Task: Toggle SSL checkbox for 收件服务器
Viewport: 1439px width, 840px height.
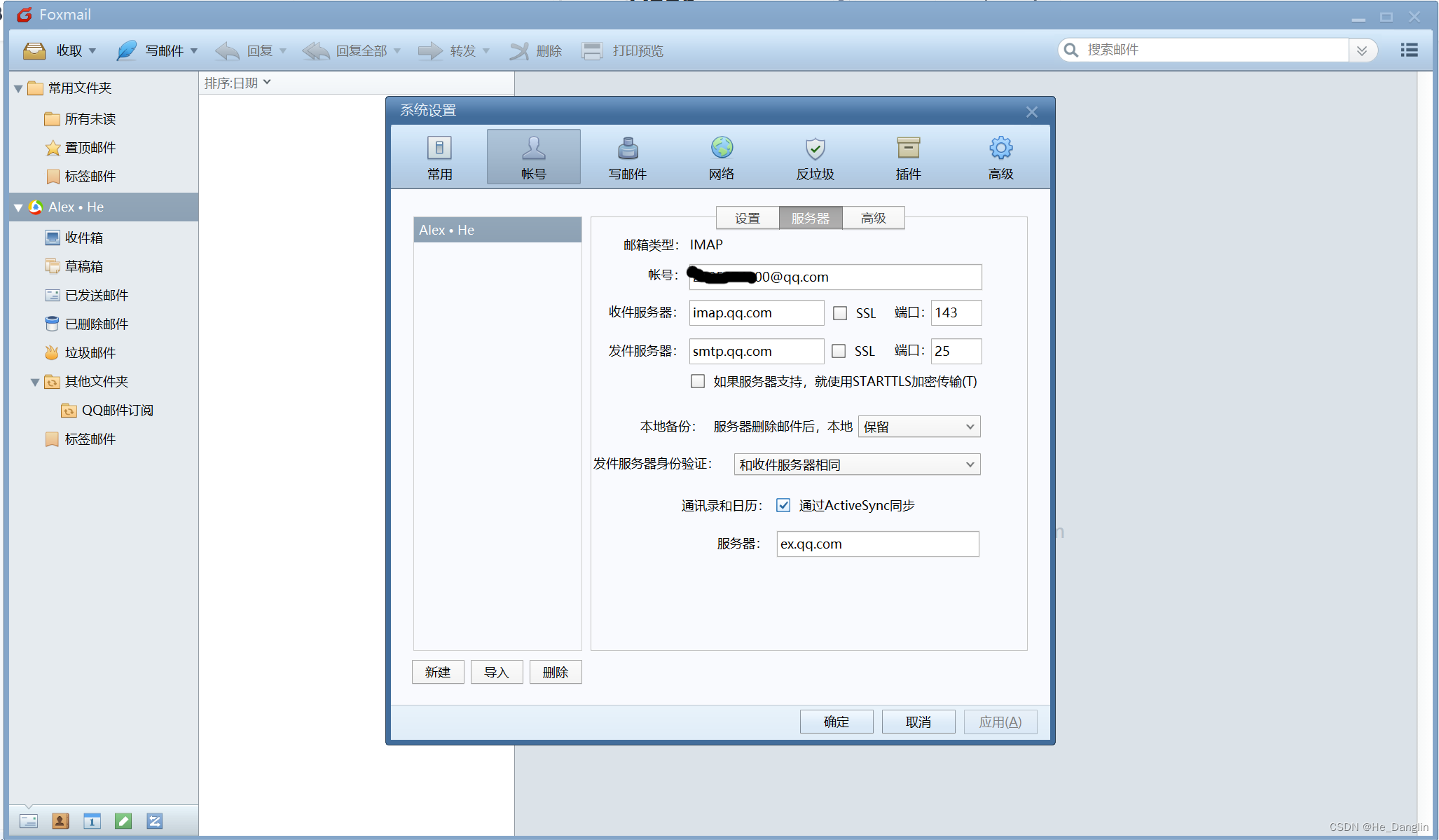Action: pyautogui.click(x=838, y=312)
